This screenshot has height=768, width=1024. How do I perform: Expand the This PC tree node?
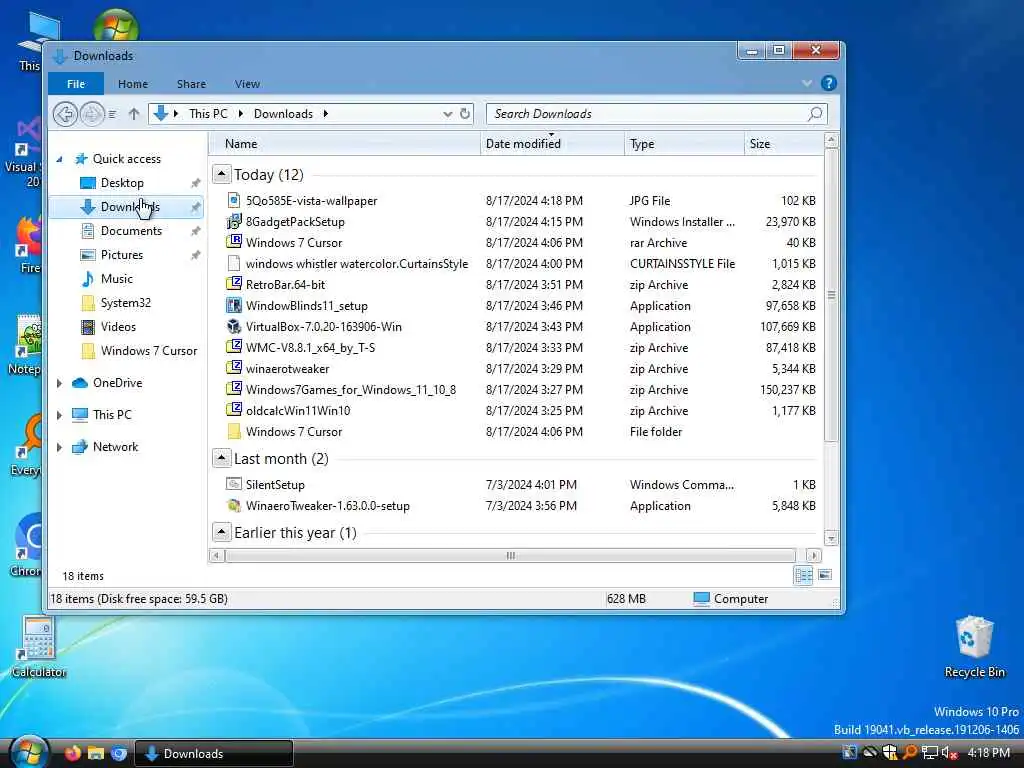(59, 415)
